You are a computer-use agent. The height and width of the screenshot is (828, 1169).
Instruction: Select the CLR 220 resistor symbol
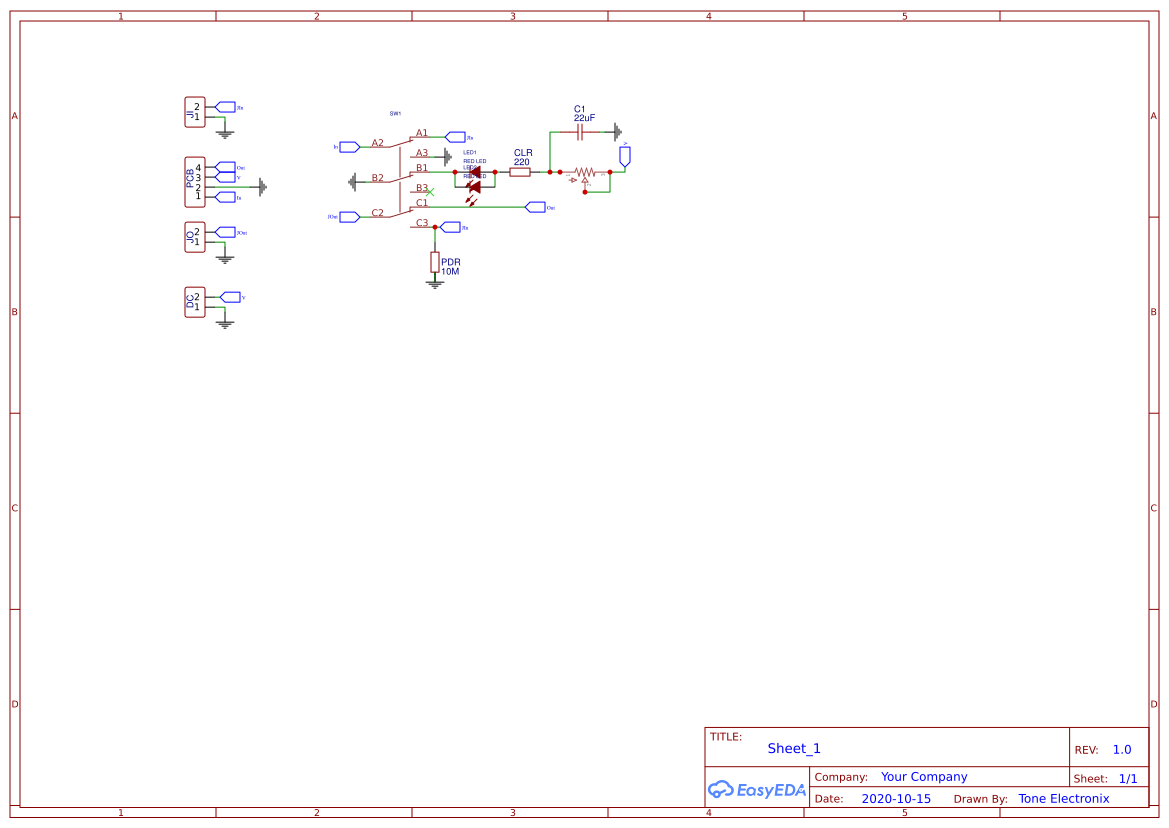point(520,172)
